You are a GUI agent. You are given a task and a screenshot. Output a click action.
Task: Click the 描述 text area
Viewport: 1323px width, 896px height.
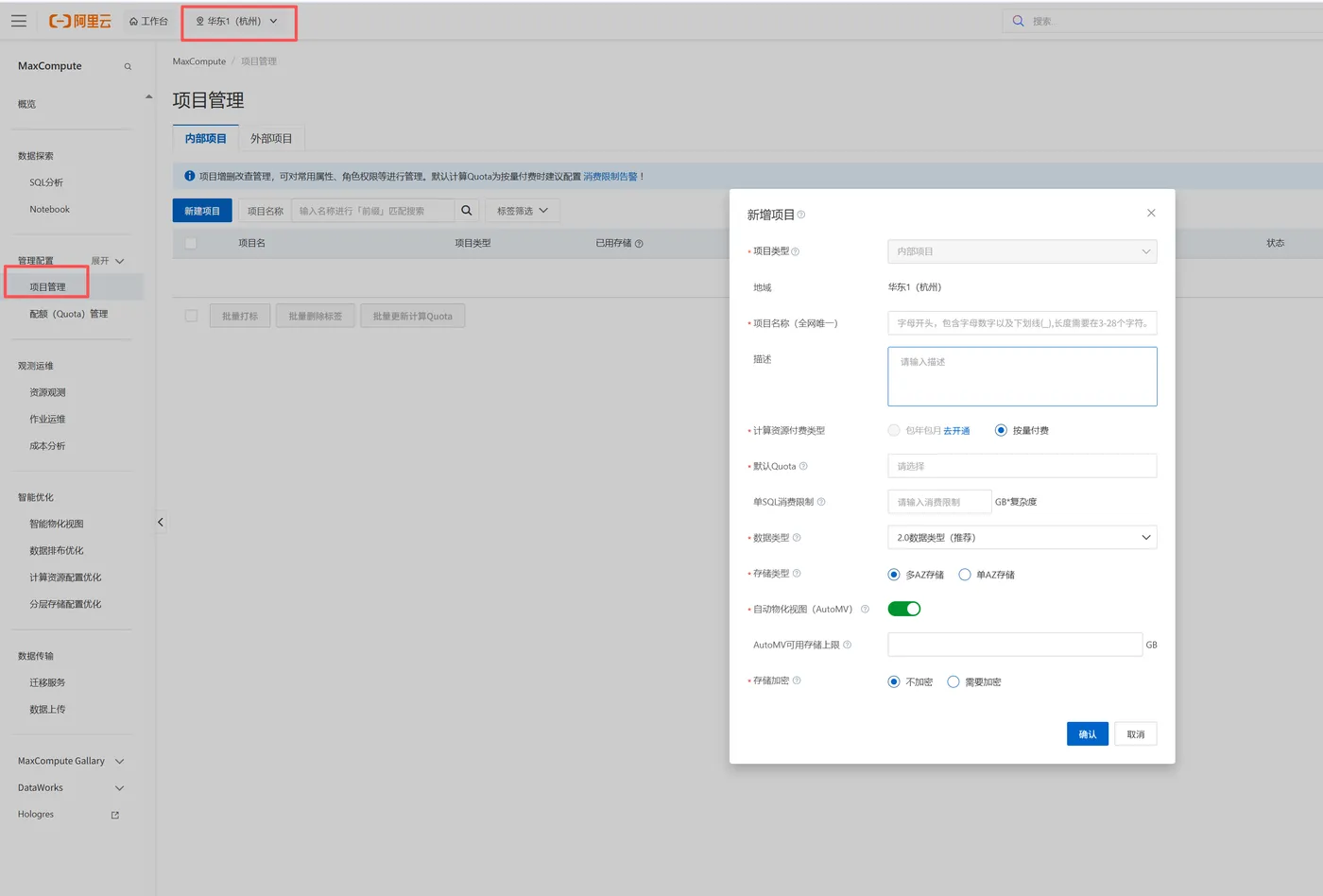click(1022, 376)
